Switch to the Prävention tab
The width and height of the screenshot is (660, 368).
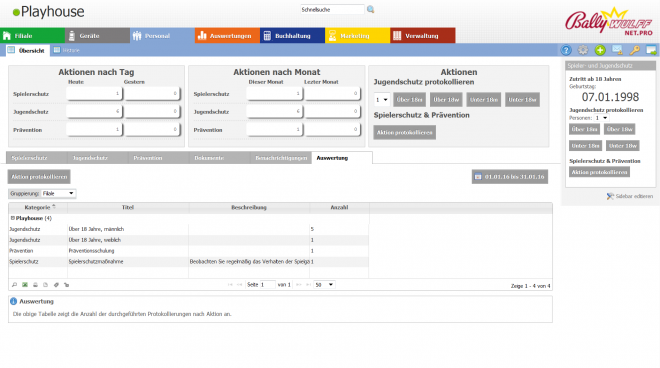[159, 158]
